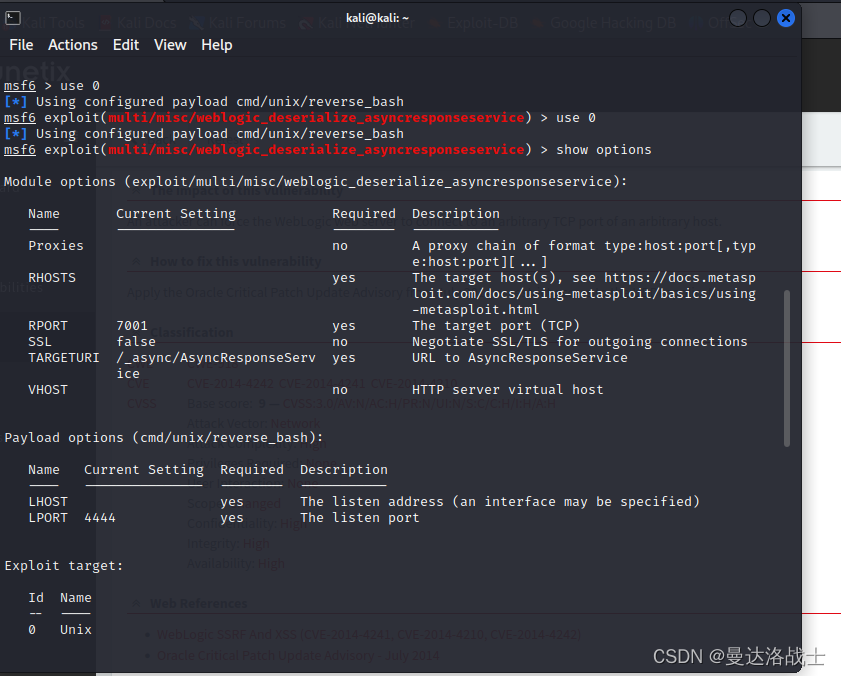841x676 pixels.
Task: Click the RHOSTS option name
Action: point(52,278)
